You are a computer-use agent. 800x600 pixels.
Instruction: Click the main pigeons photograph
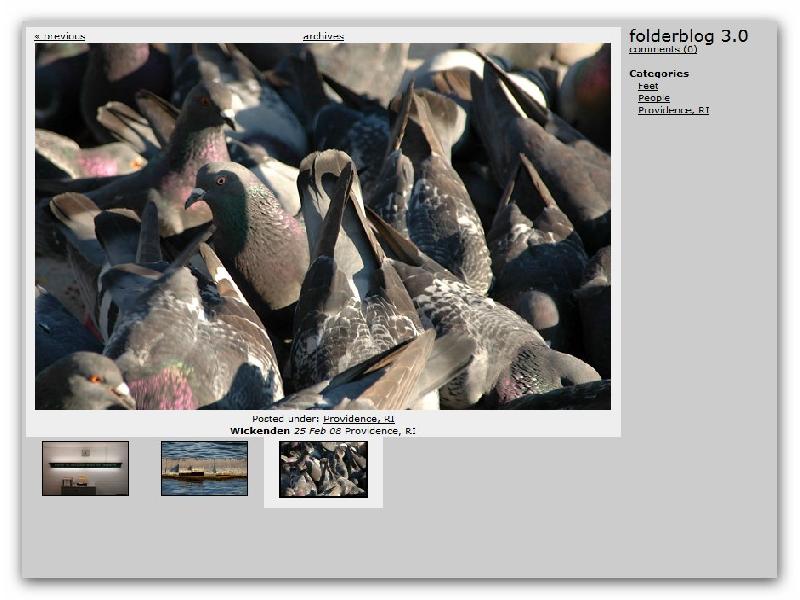323,226
